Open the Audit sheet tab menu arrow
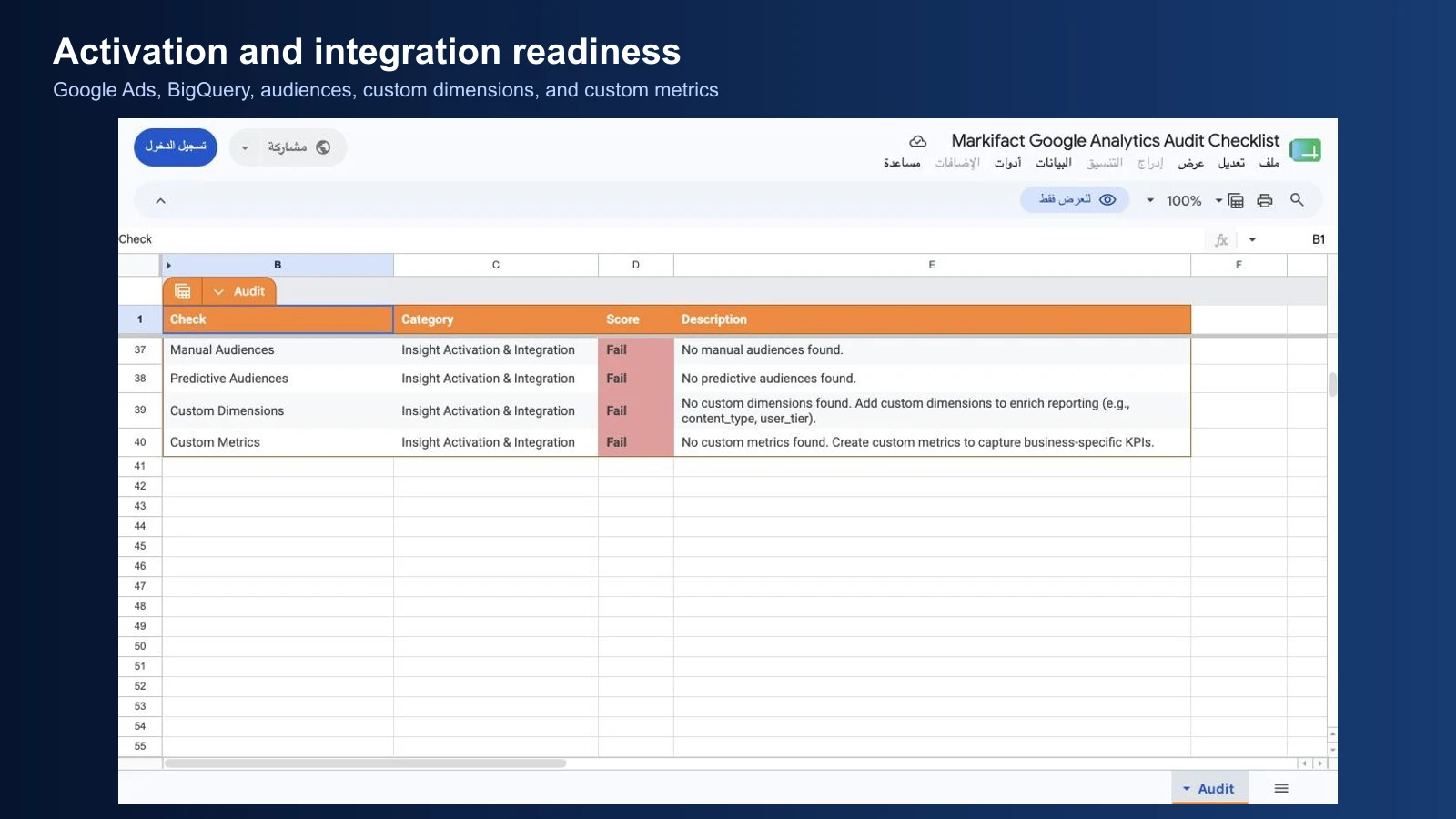 point(1187,789)
